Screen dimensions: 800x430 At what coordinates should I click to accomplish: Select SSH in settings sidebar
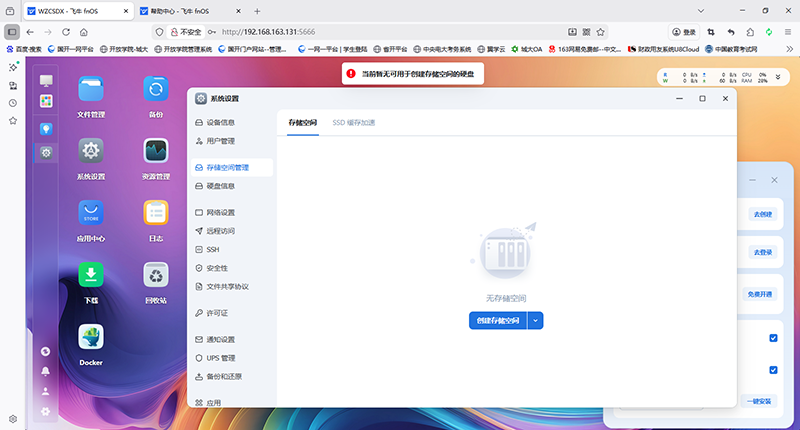click(x=232, y=249)
